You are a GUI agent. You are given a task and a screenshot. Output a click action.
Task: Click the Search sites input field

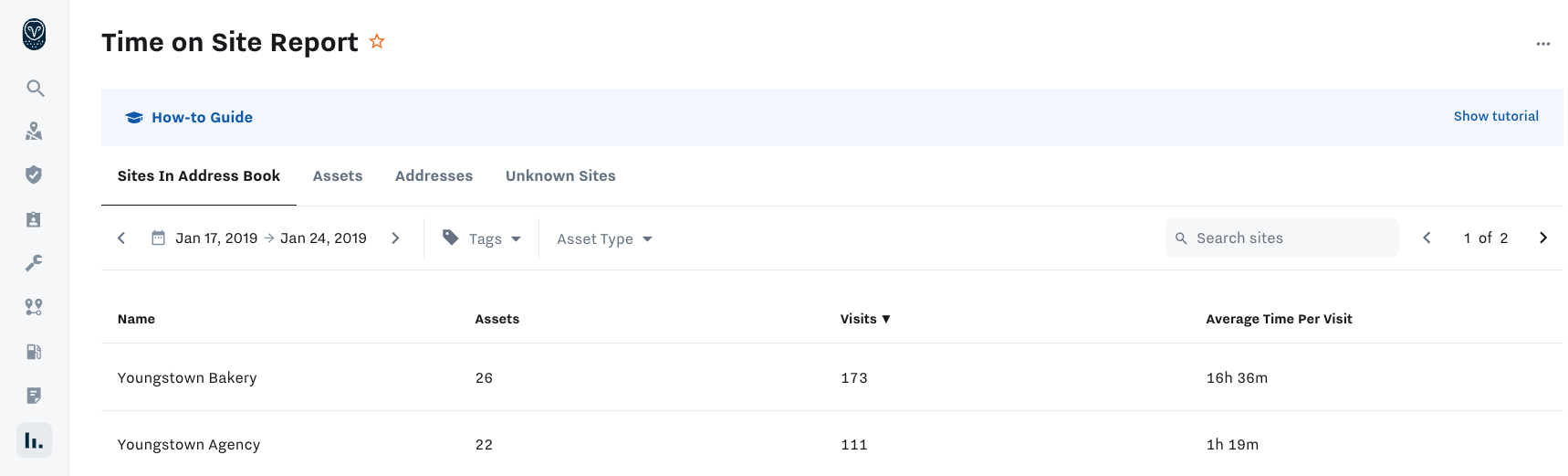click(x=1281, y=238)
